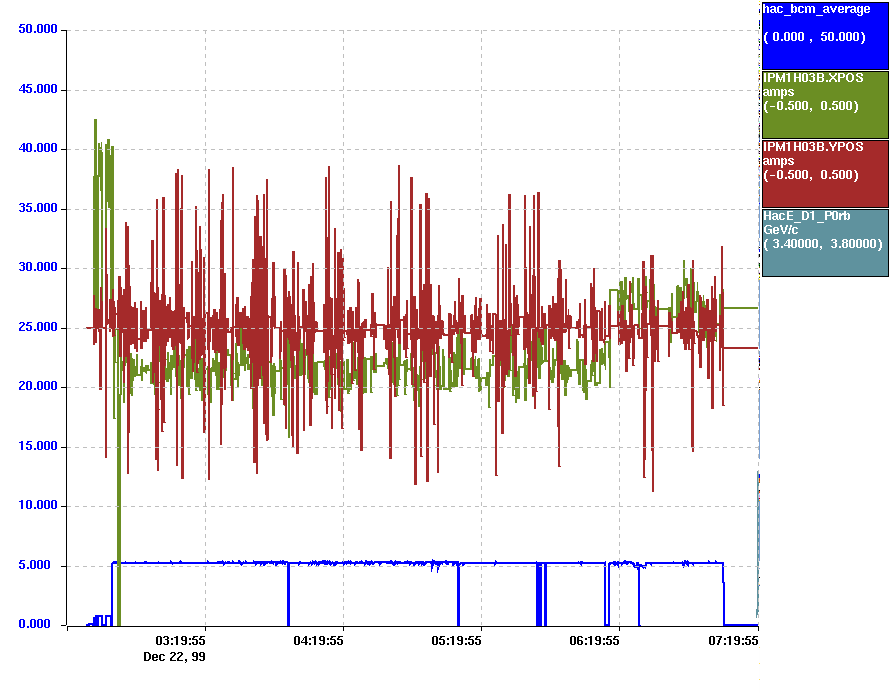Click the 04:19:55 time axis label
This screenshot has height=693, width=890.
(x=319, y=641)
